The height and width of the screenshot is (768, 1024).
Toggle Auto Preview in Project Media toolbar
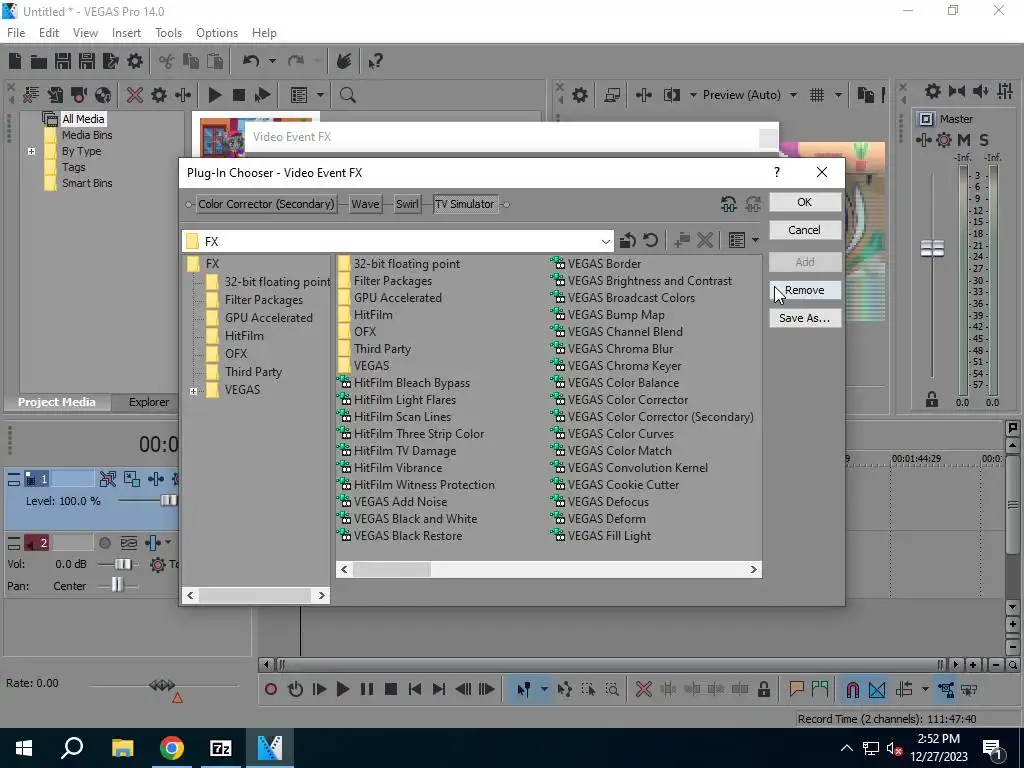click(263, 95)
